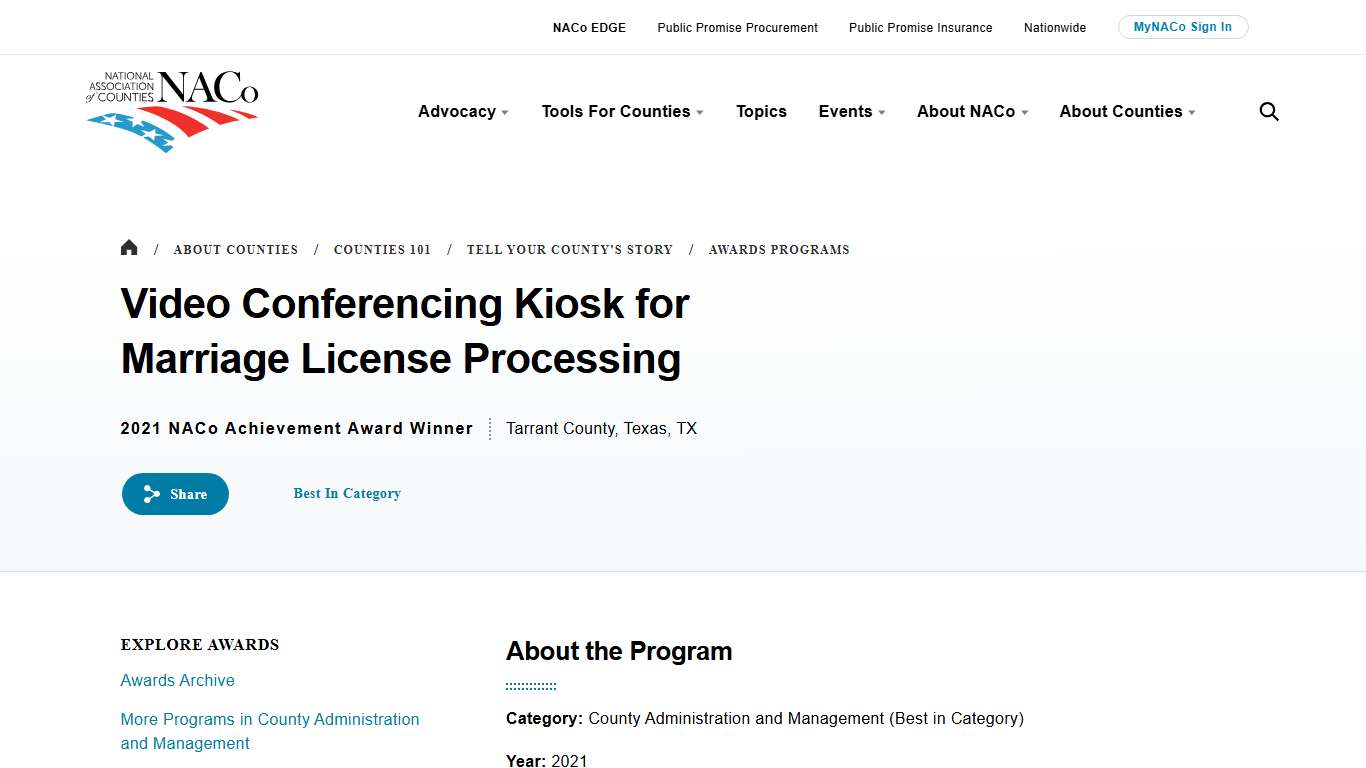Click the Awards Archive link
This screenshot has width=1366, height=768.
click(x=177, y=680)
